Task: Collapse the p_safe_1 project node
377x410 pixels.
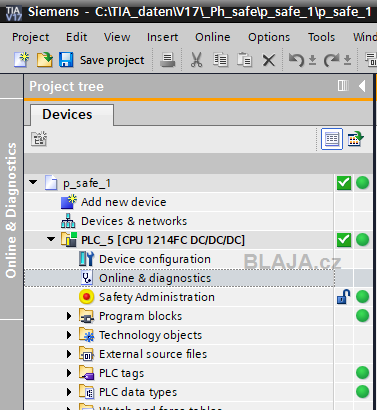Action: click(33, 182)
